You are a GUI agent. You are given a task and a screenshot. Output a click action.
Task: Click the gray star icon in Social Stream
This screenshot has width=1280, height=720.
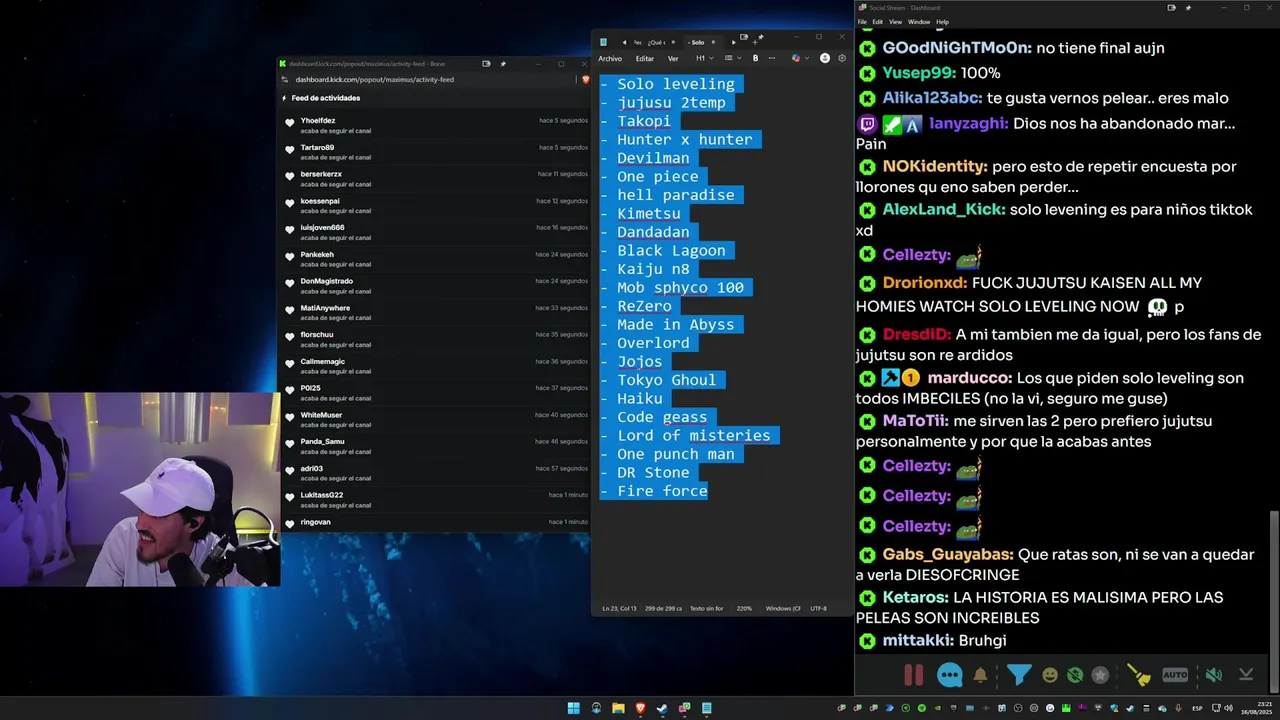(1100, 675)
